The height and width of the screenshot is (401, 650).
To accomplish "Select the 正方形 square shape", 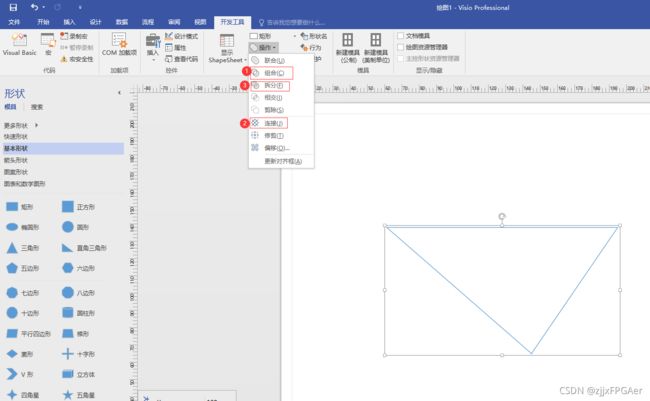I will pos(79,207).
